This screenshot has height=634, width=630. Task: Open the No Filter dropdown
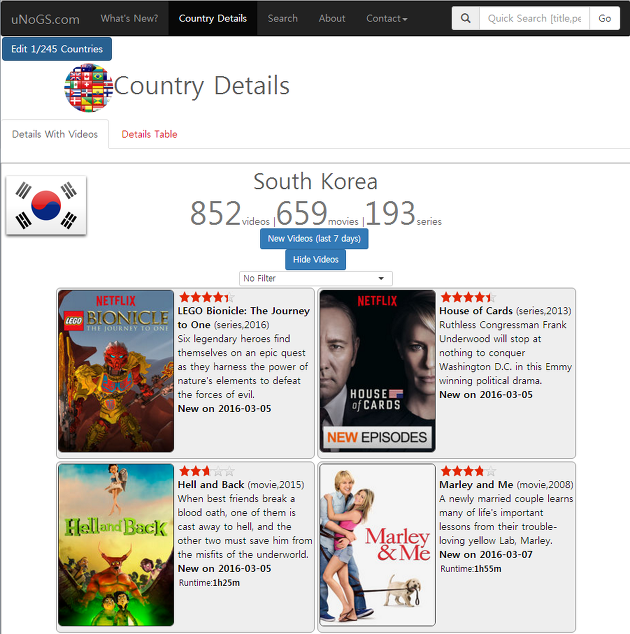pos(315,278)
